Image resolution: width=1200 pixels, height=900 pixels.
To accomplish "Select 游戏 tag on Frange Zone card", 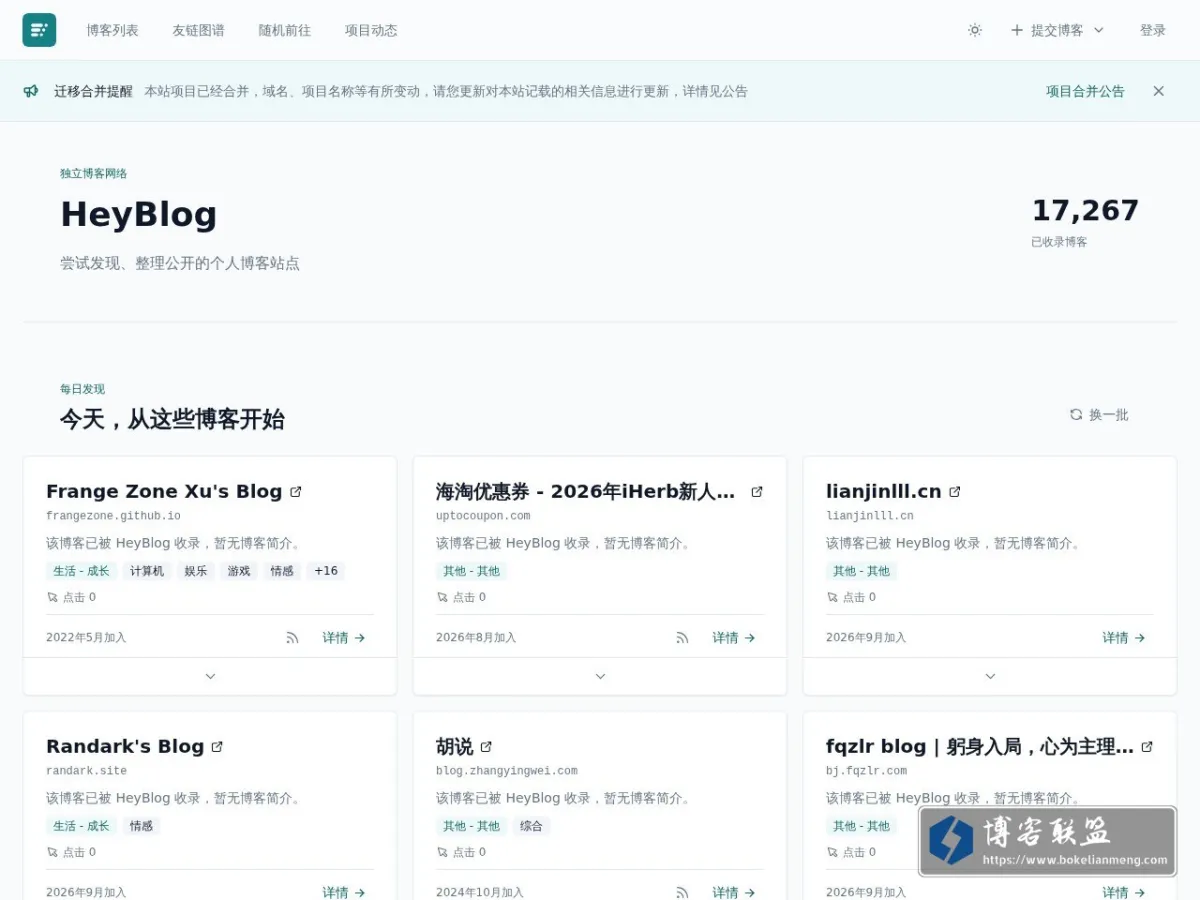I will pos(239,571).
